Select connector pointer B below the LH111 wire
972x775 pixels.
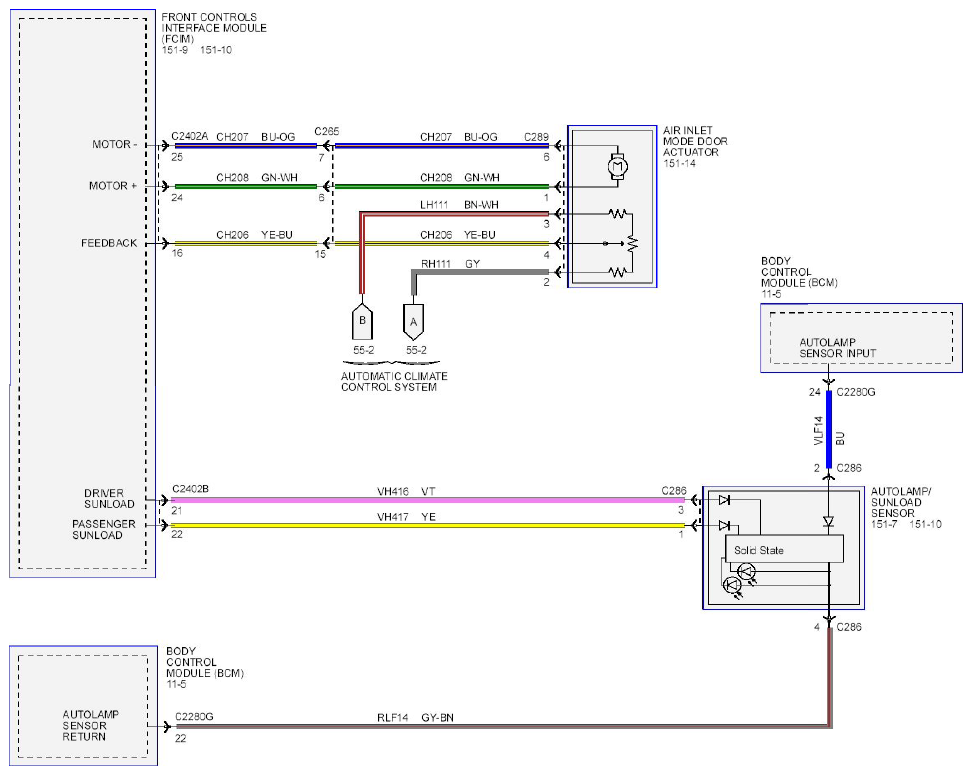(362, 322)
